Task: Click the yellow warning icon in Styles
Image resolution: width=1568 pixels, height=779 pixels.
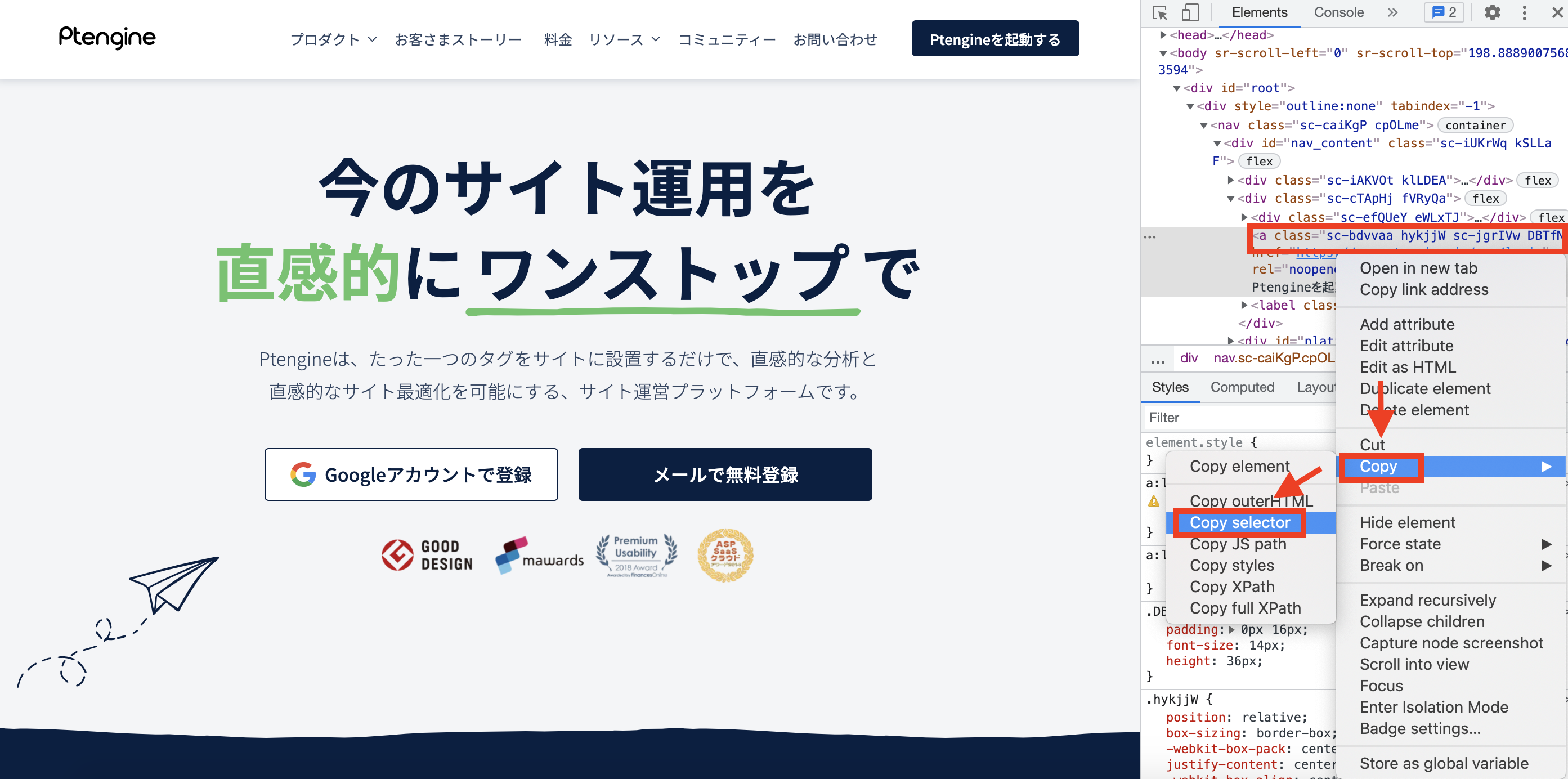Action: [x=1153, y=502]
